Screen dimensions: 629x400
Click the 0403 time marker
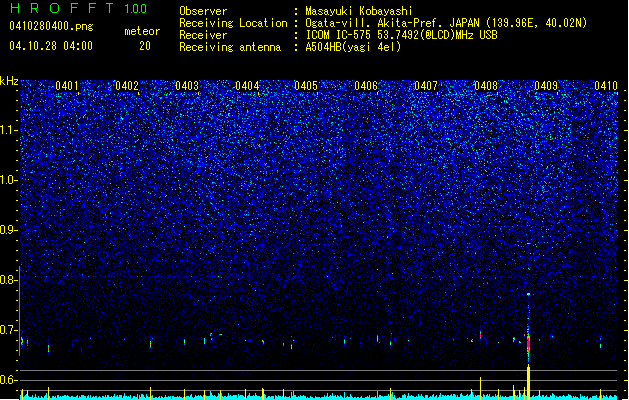tap(187, 86)
